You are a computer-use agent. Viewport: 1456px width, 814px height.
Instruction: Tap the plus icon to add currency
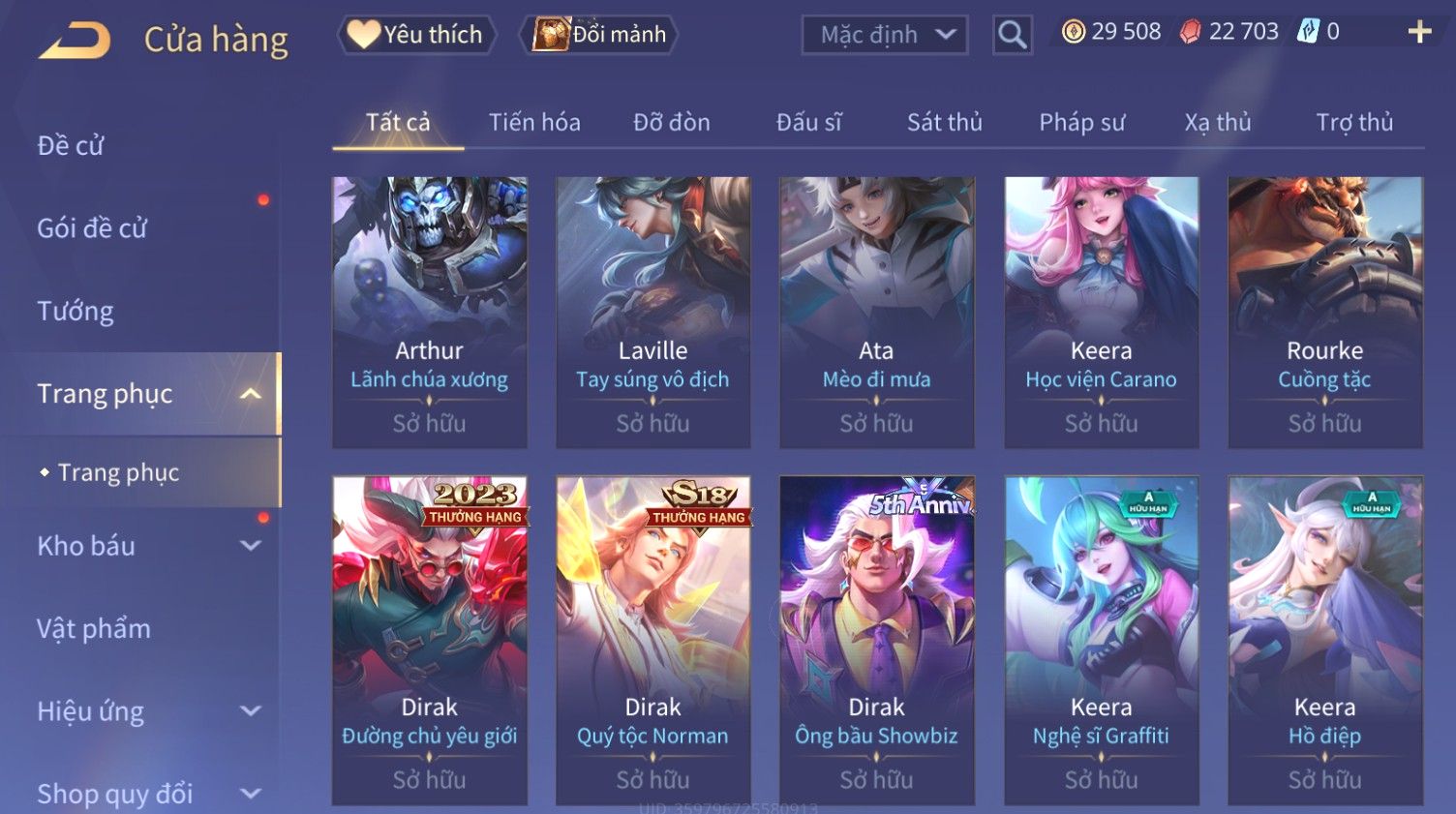(x=1419, y=32)
